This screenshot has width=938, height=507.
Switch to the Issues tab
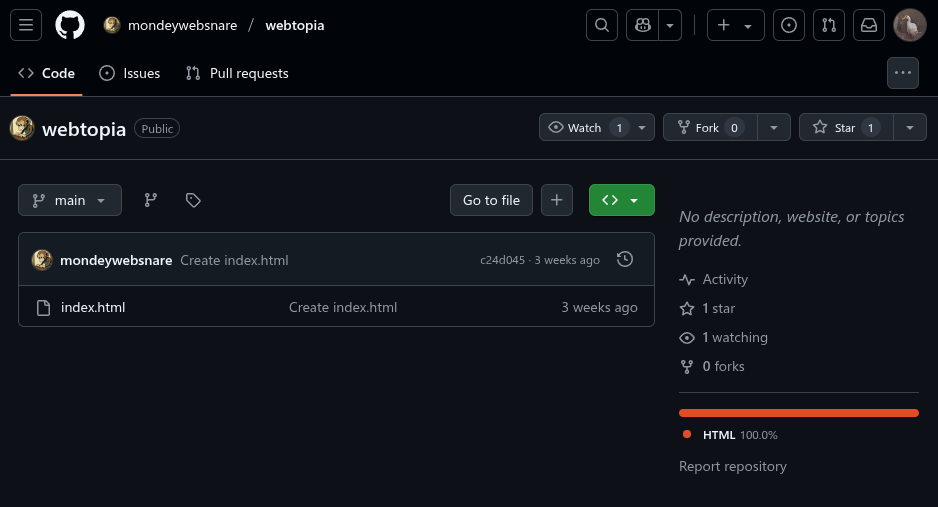tap(130, 73)
